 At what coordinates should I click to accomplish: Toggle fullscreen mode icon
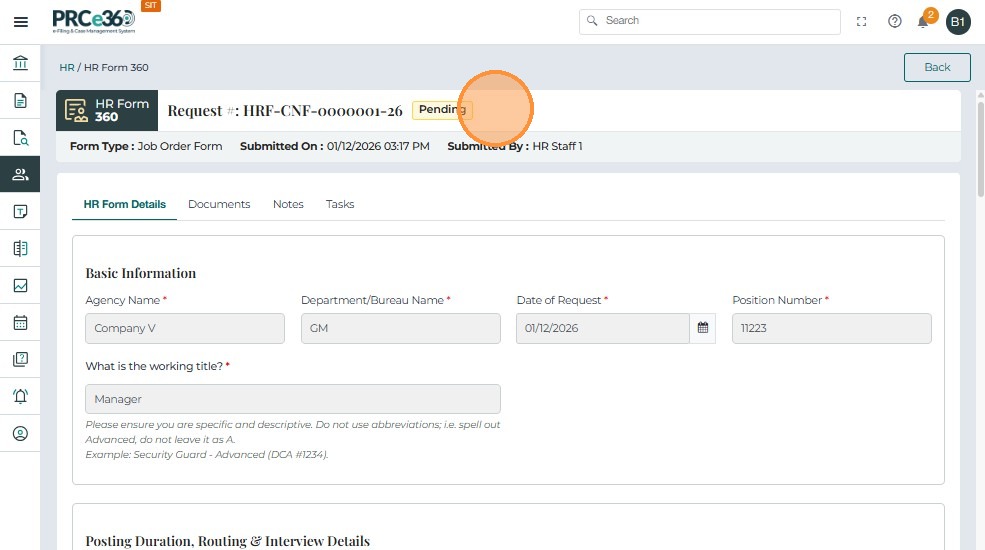[861, 22]
